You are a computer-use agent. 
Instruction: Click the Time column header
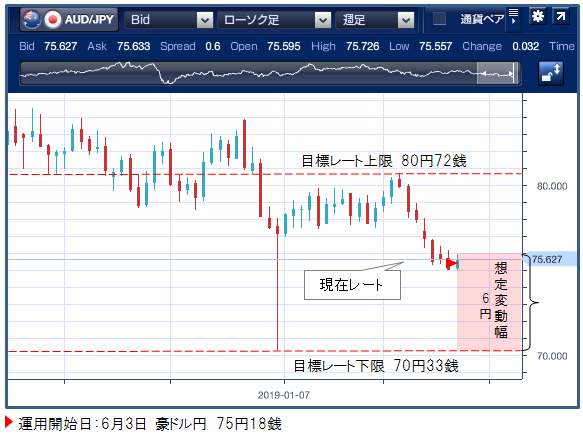tap(562, 46)
